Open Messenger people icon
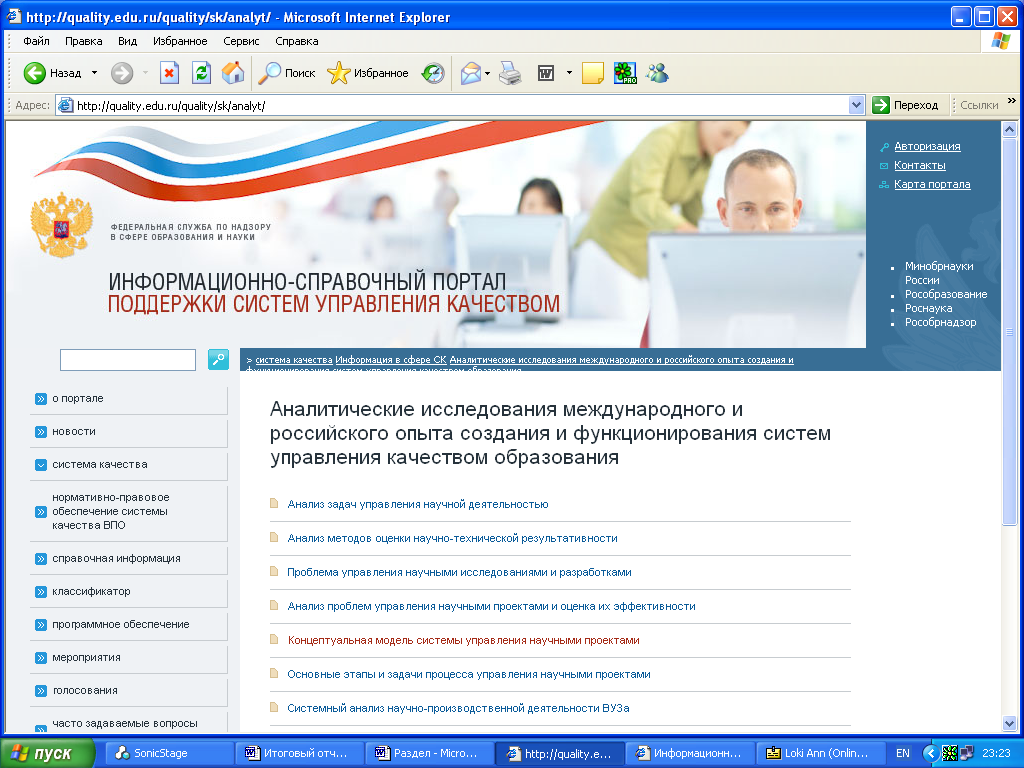 (658, 73)
